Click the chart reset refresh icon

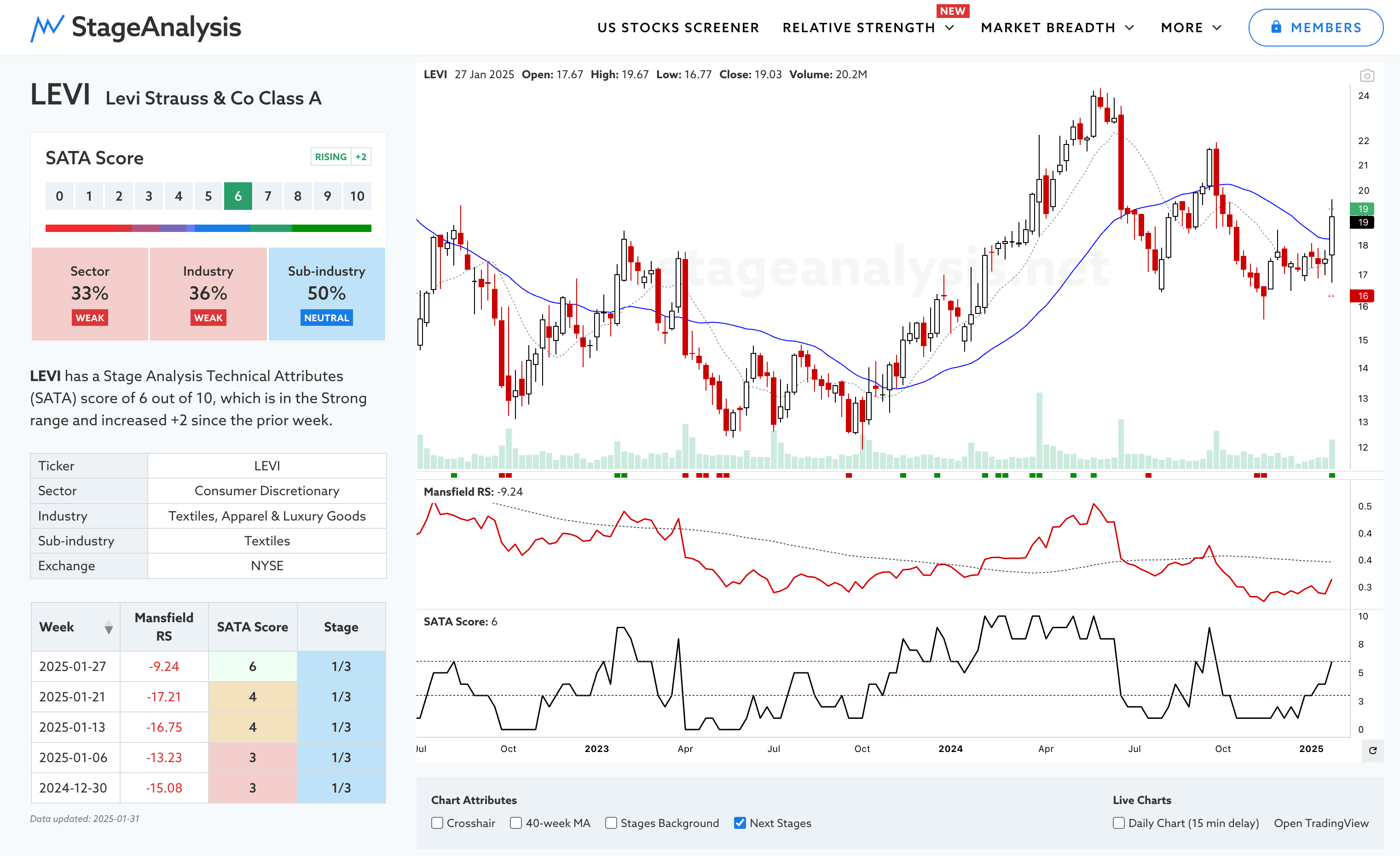pyautogui.click(x=1372, y=750)
